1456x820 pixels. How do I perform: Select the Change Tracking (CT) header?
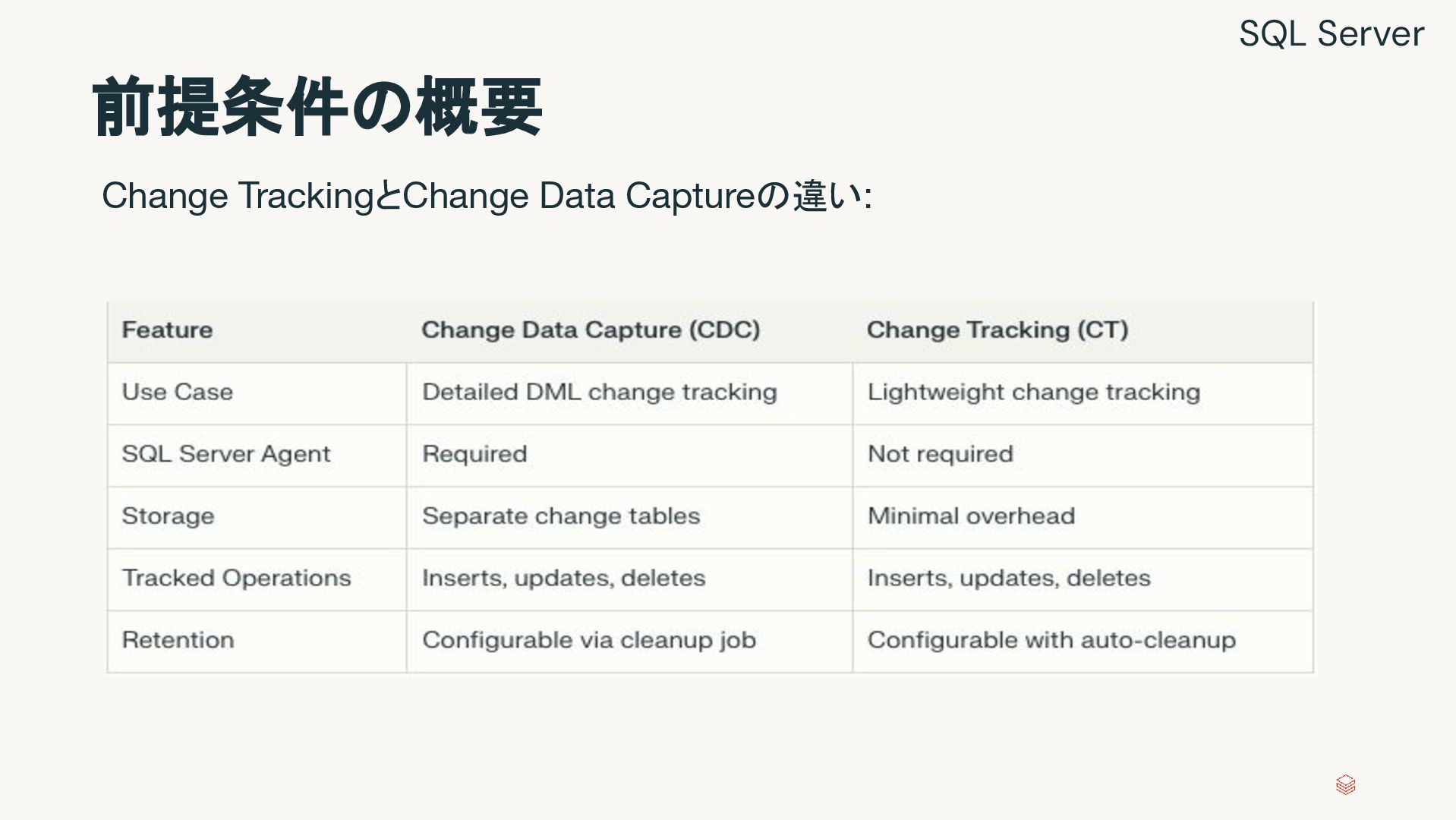pyautogui.click(x=997, y=330)
